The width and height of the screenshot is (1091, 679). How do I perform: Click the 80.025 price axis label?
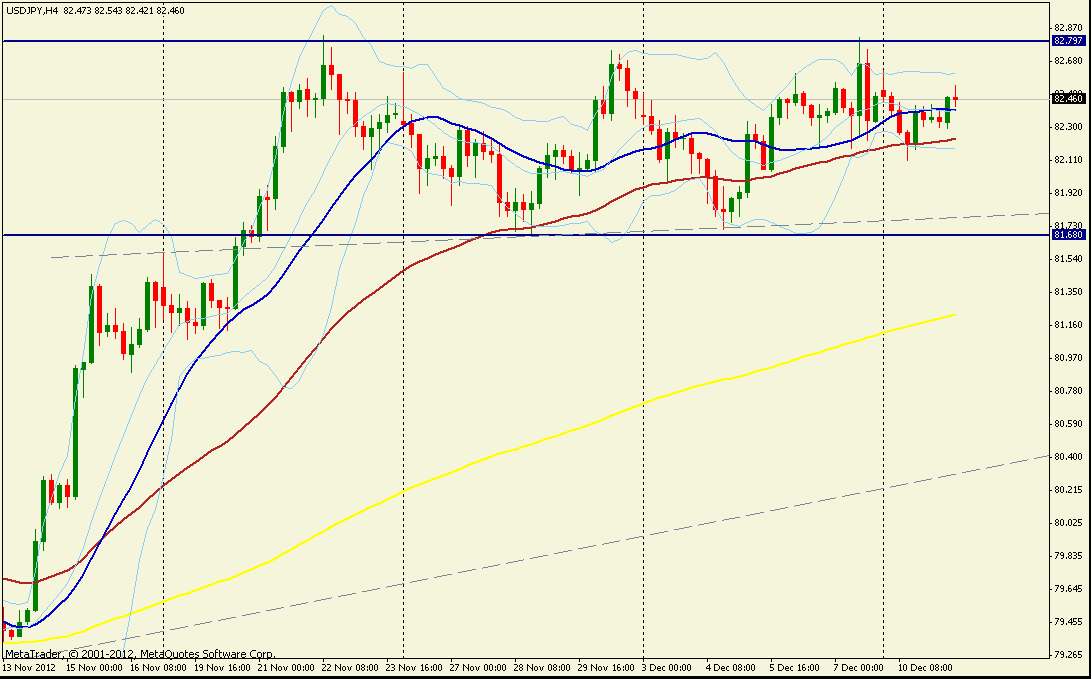click(1069, 523)
